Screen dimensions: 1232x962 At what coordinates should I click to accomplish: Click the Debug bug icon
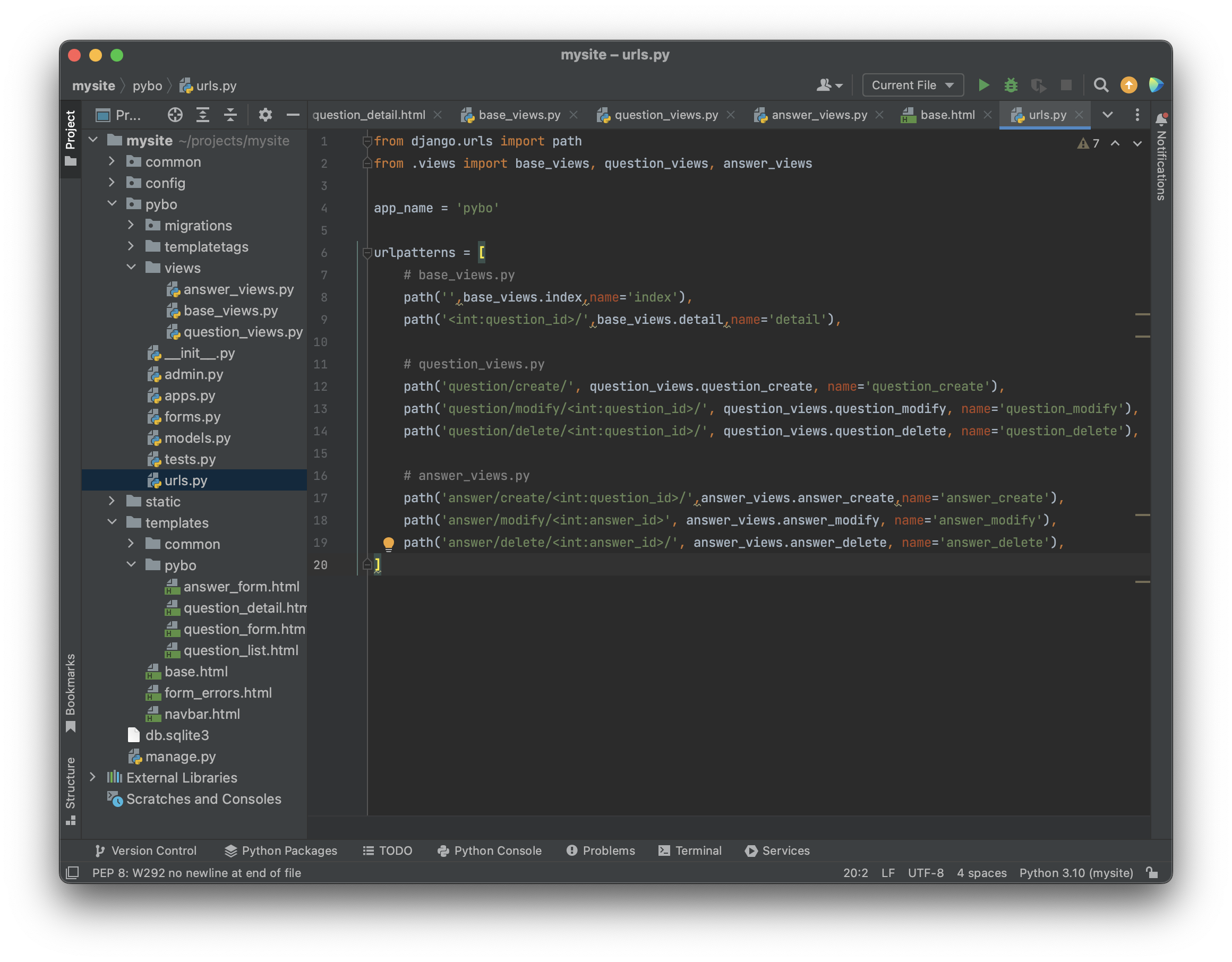(x=1011, y=85)
